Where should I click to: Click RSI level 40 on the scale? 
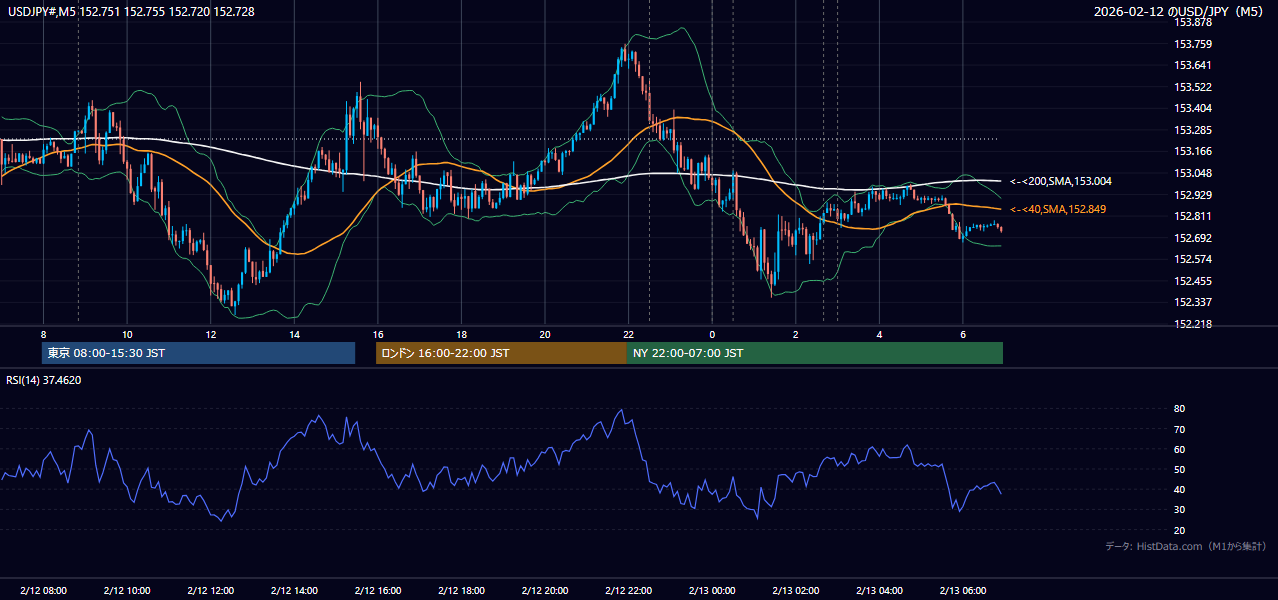[1179, 489]
